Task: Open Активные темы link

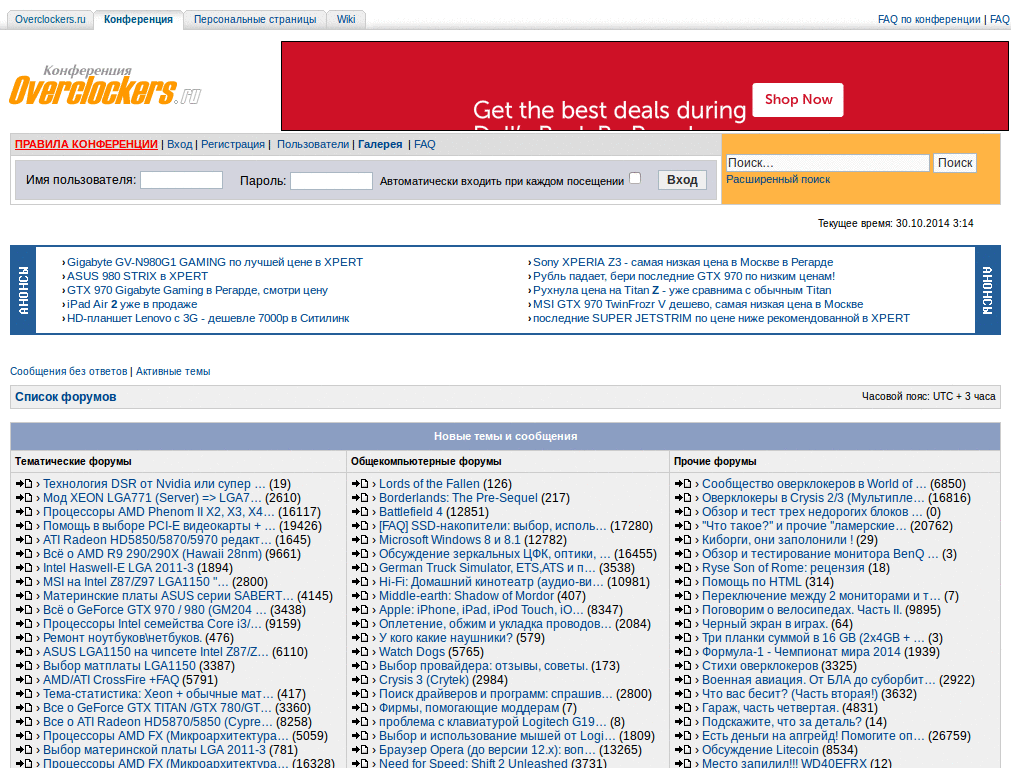Action: tap(173, 371)
